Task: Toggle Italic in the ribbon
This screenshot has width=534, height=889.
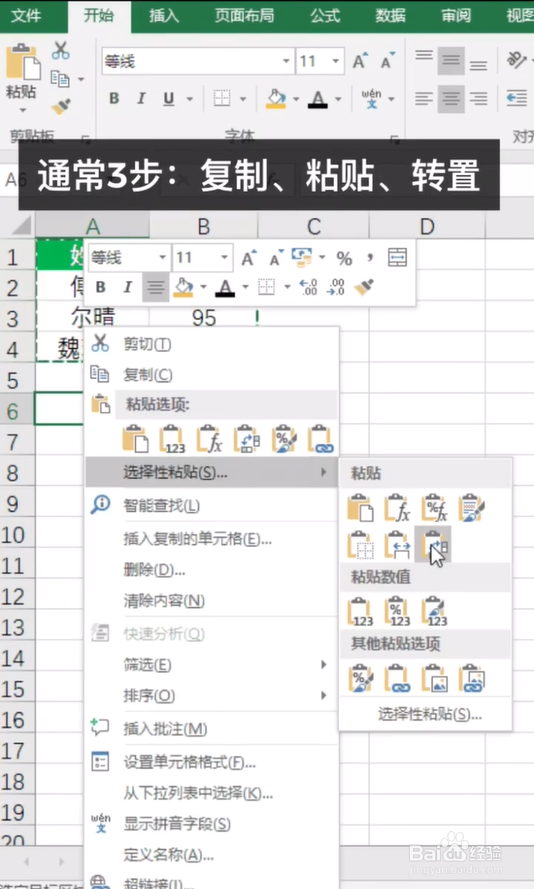Action: pyautogui.click(x=141, y=99)
